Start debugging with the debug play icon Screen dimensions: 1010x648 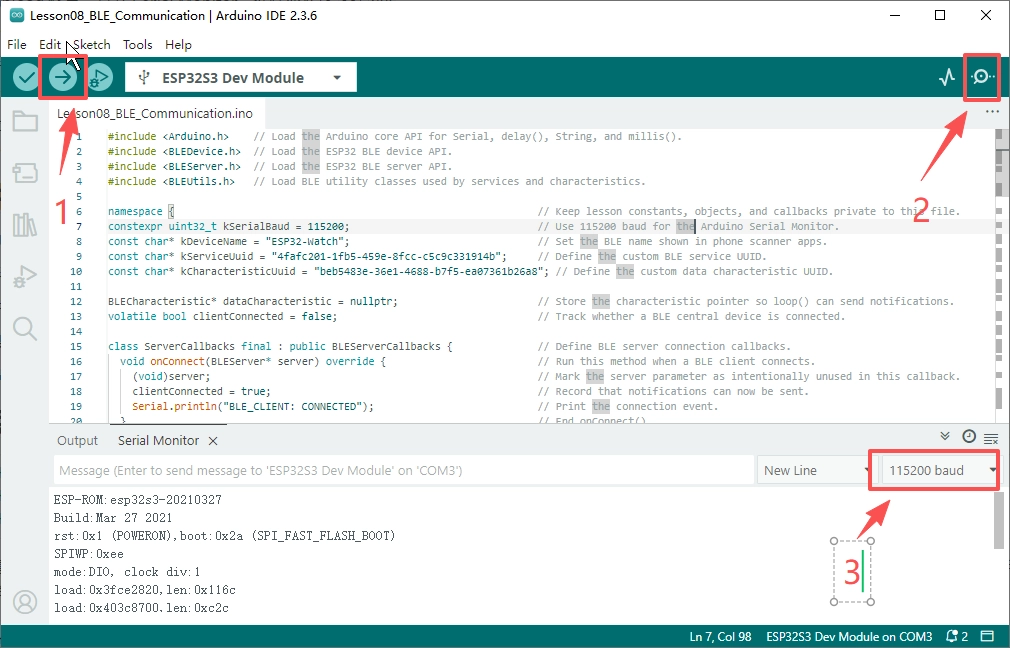click(99, 78)
